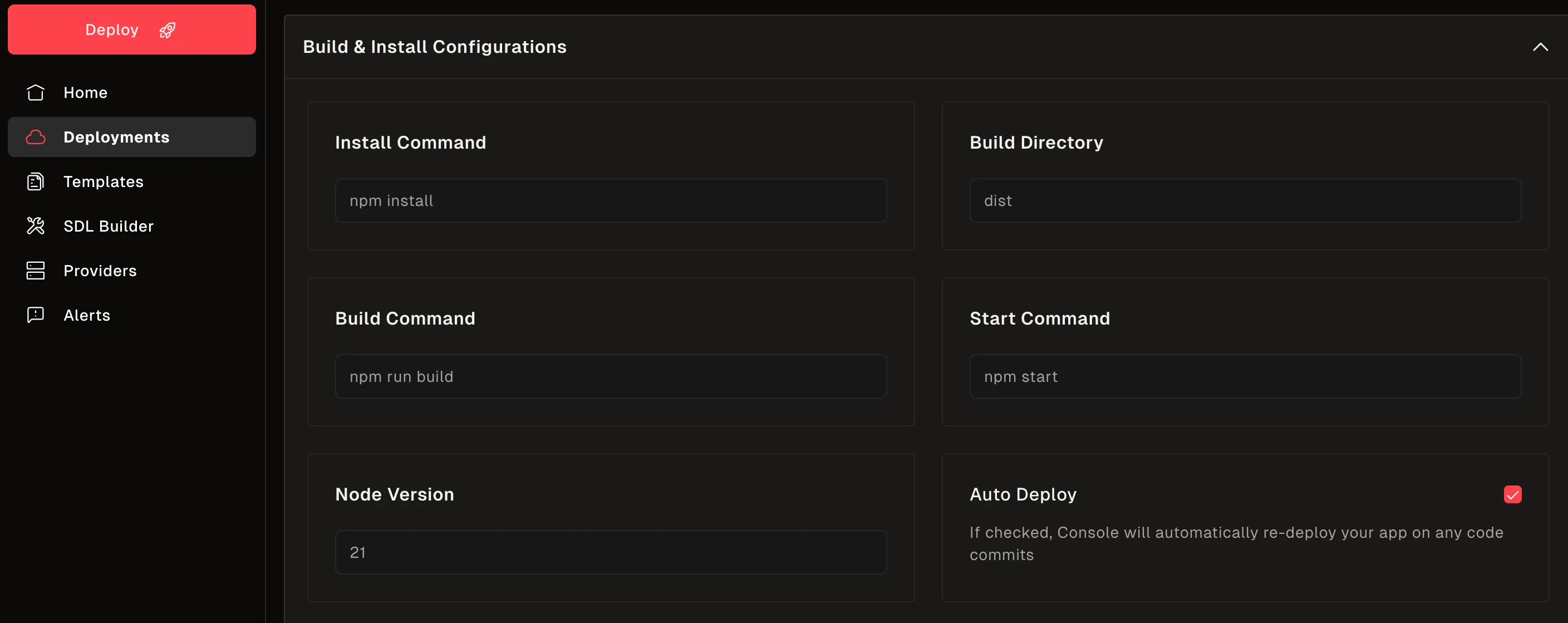This screenshot has width=1568, height=623.
Task: Click the Deployments cloud icon
Action: coord(35,137)
